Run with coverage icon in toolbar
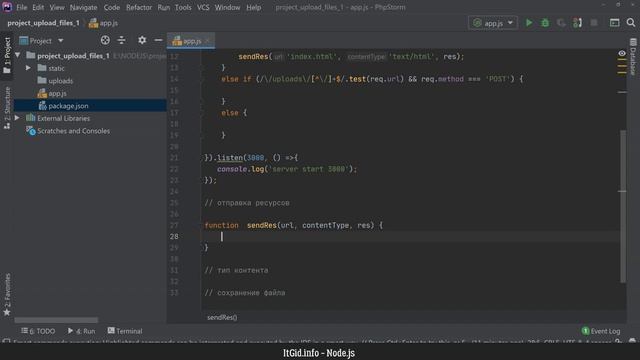 point(561,23)
